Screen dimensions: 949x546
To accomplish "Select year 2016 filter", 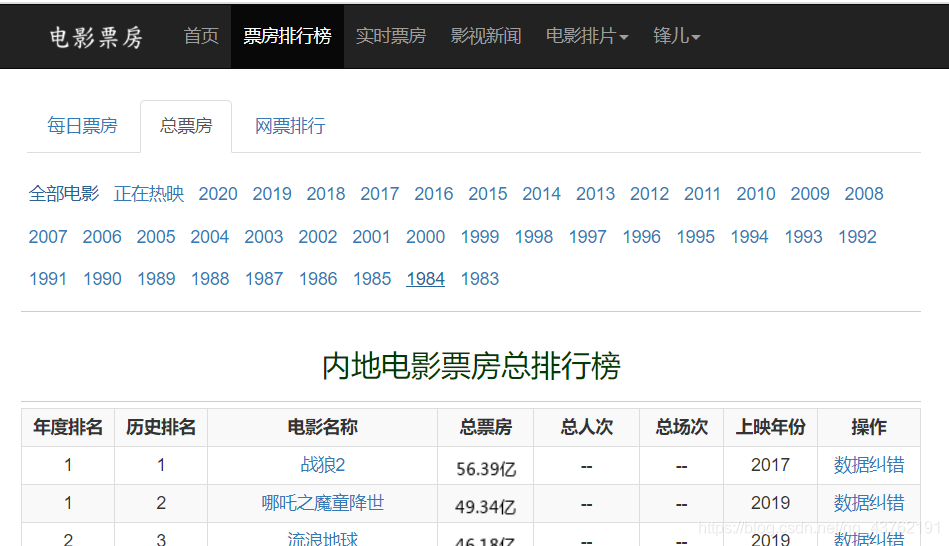I will pyautogui.click(x=433, y=194).
